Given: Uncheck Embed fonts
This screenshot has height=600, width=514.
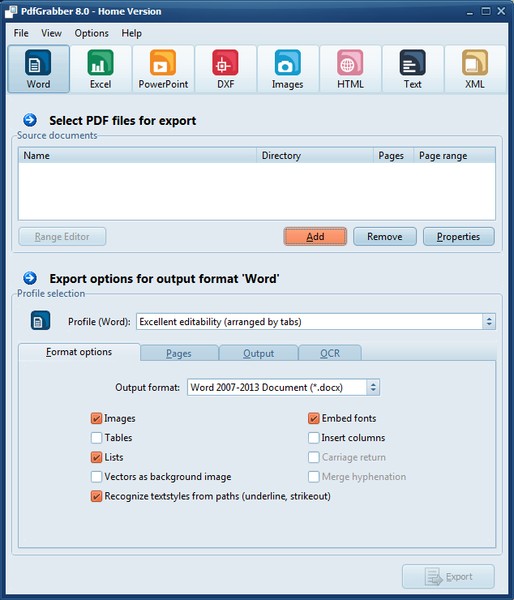Looking at the screenshot, I should point(313,418).
